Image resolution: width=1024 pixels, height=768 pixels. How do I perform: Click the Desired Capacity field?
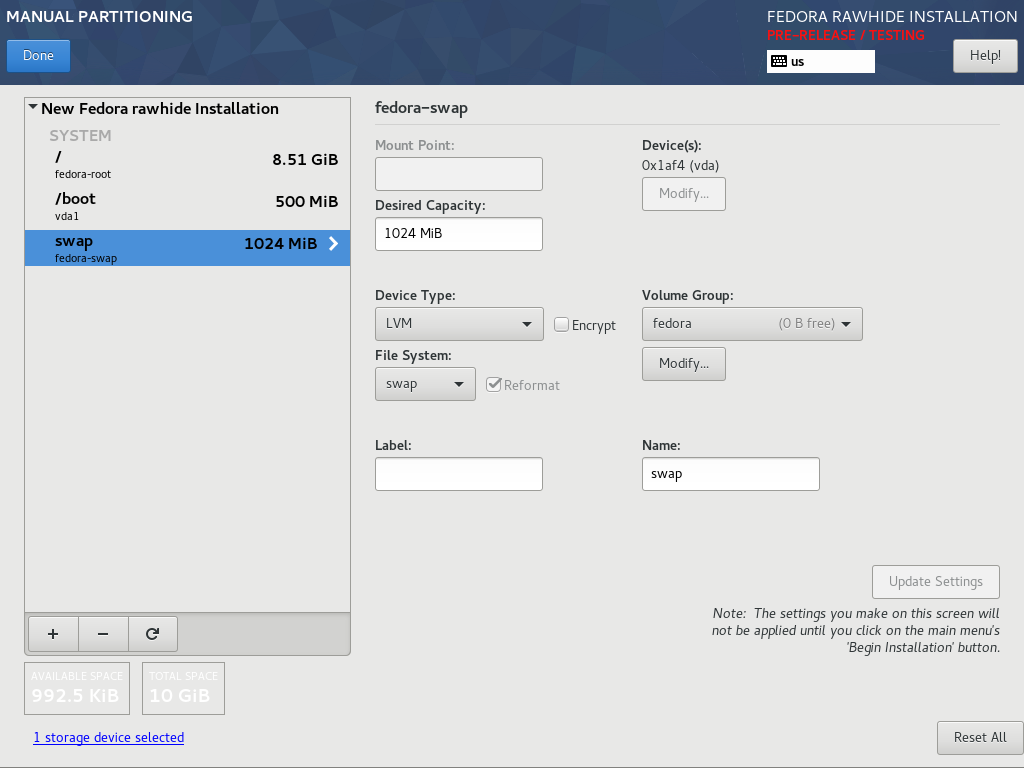pyautogui.click(x=459, y=234)
